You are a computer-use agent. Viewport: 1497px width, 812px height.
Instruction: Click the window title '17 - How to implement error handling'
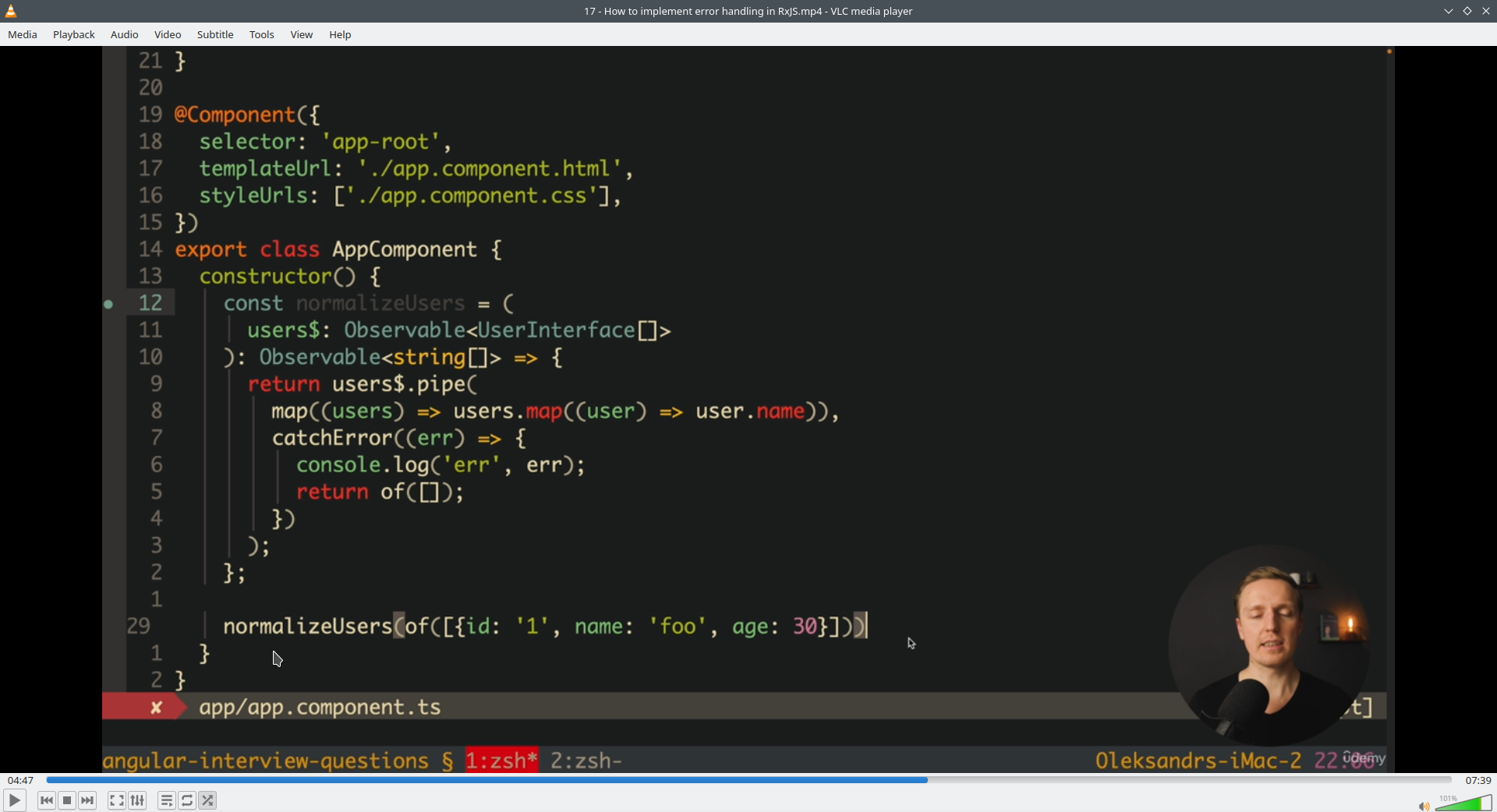748,11
